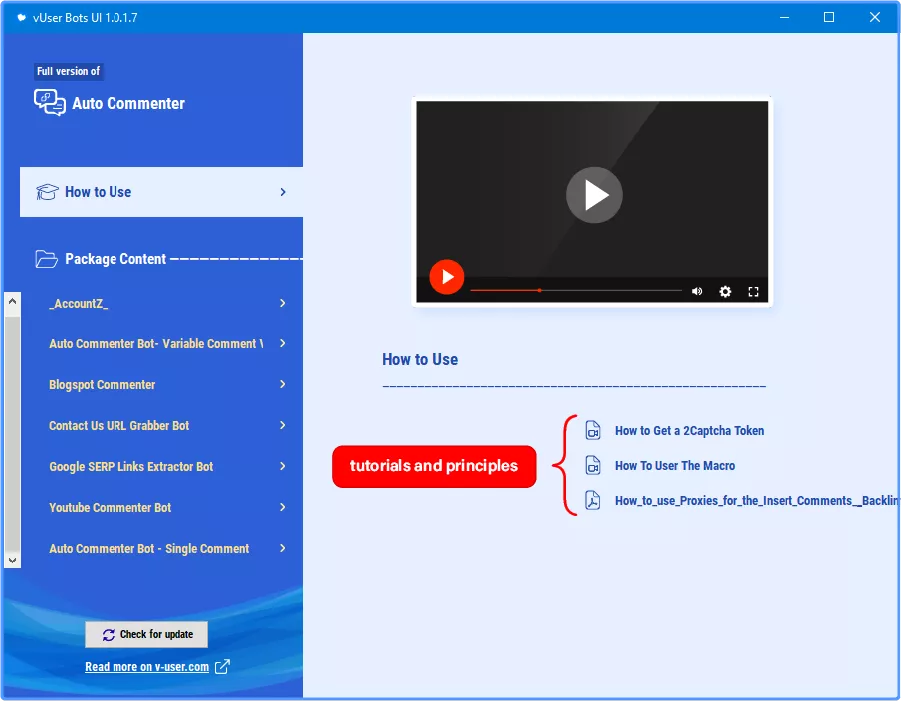
Task: Click video file icon for 2Captcha Token
Action: (592, 430)
